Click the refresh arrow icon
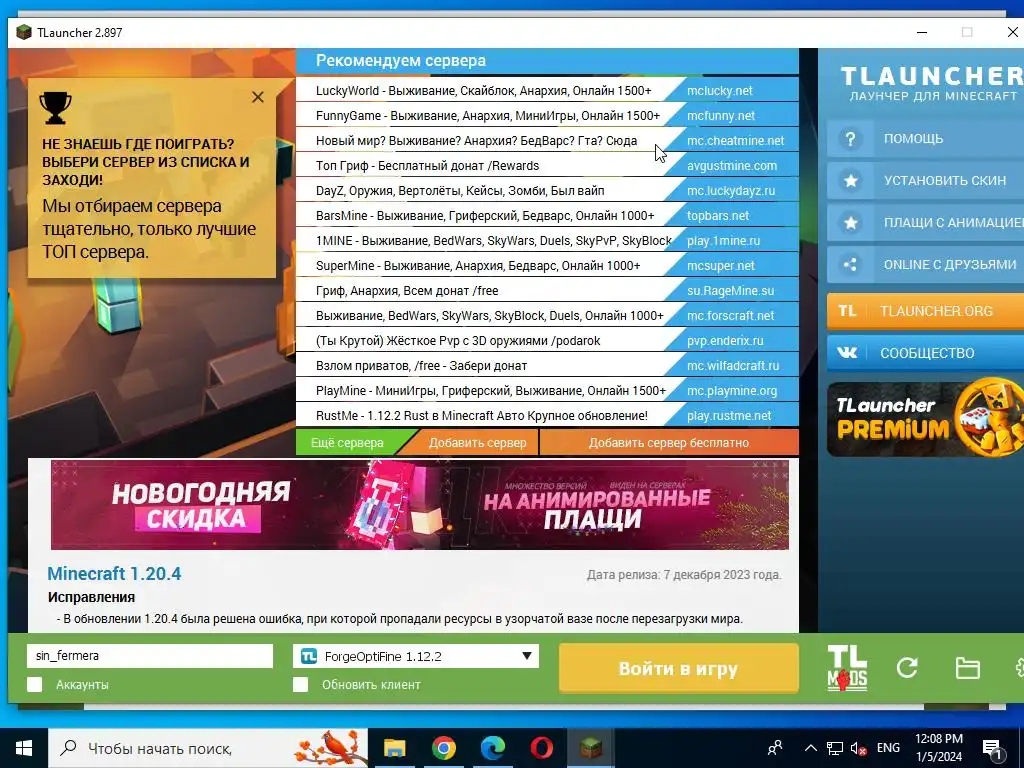The height and width of the screenshot is (768, 1024). click(x=907, y=667)
